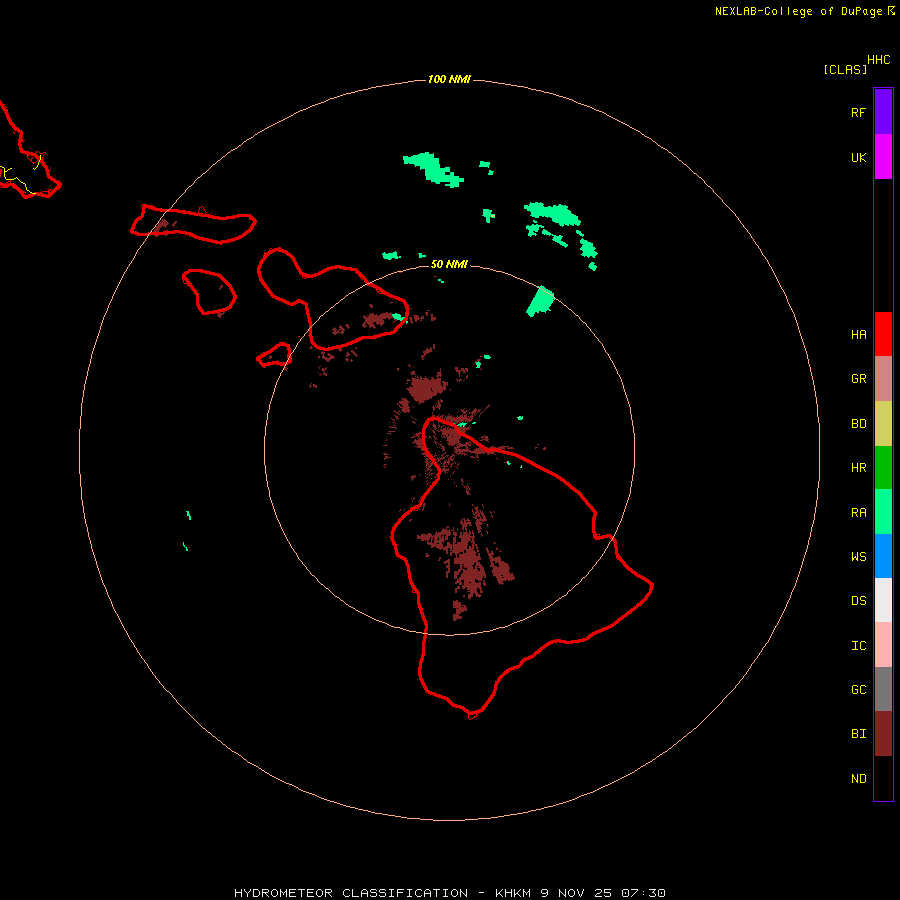The image size is (900, 900).
Task: Click the 'RA' legend label
Action: click(858, 512)
